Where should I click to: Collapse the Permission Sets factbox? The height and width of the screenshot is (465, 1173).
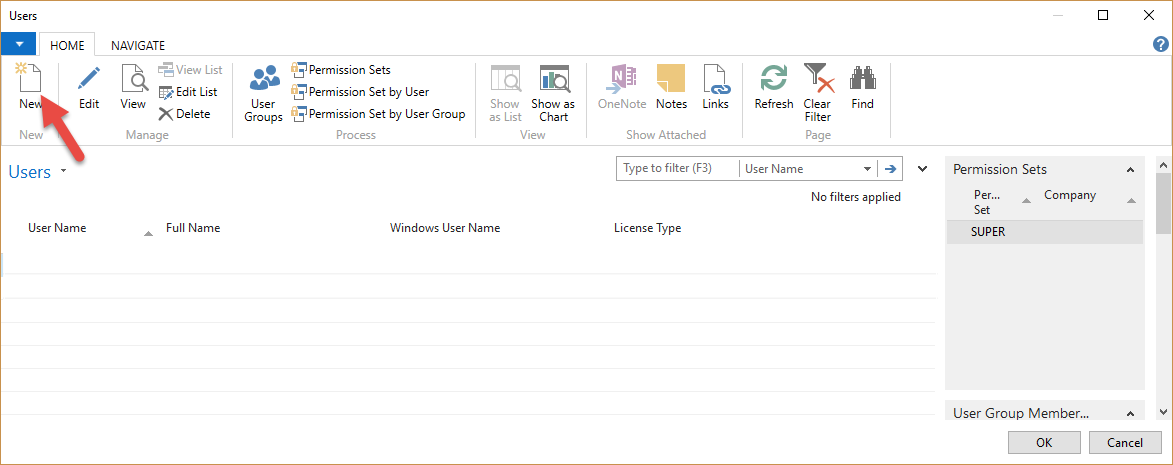point(1131,170)
